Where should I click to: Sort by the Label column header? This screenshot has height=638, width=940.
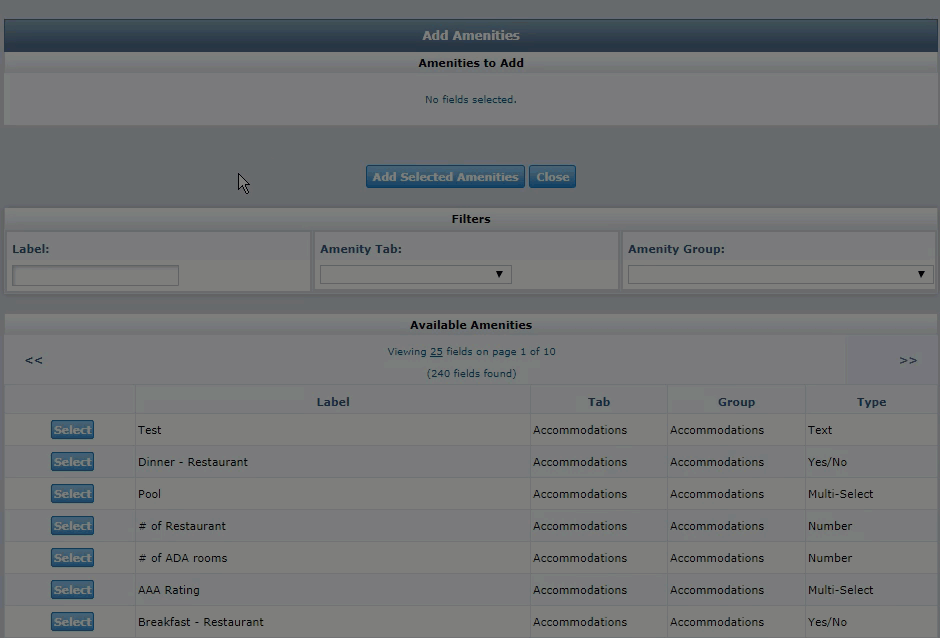[333, 402]
